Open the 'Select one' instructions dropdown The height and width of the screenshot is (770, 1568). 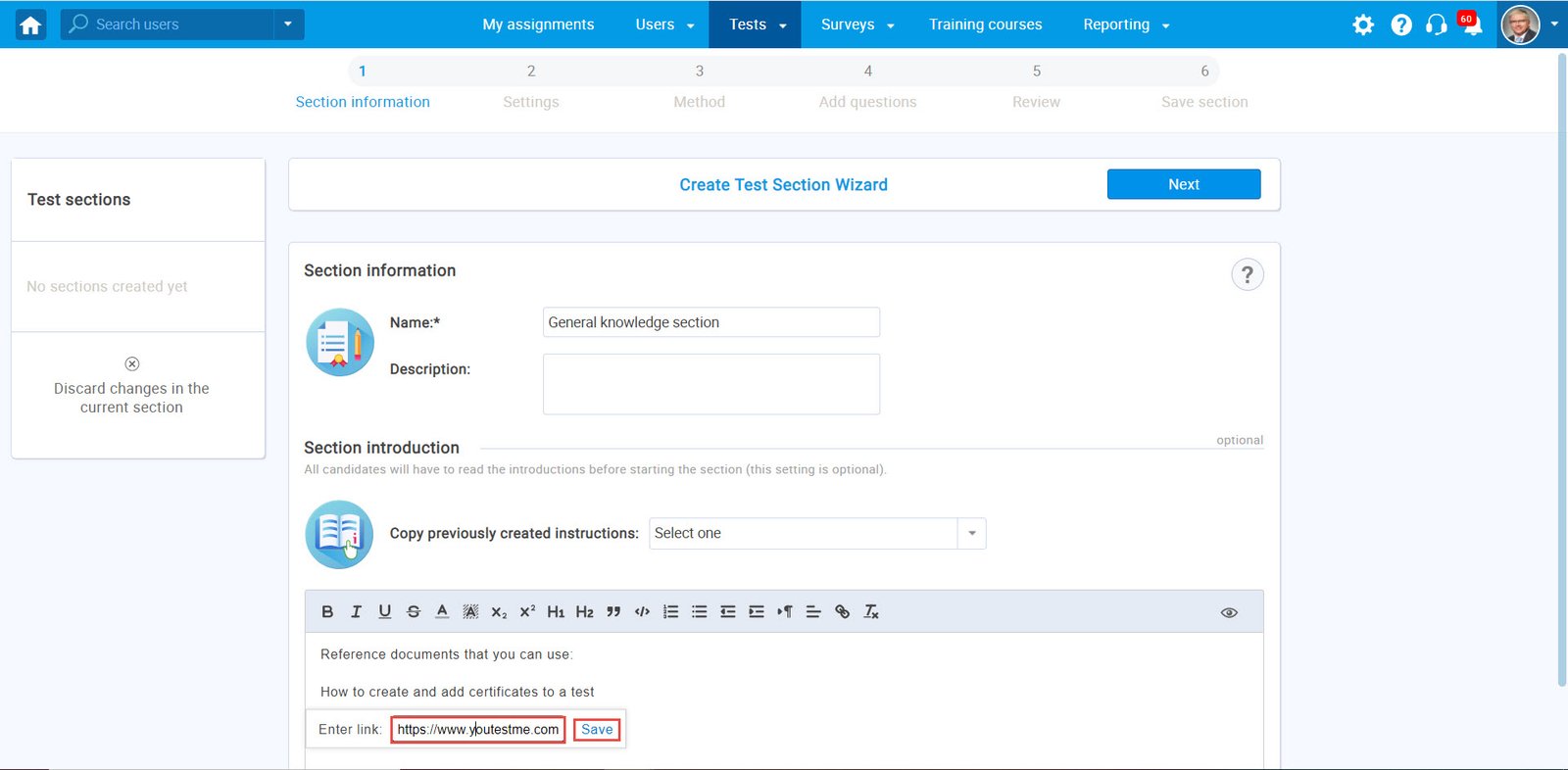click(816, 533)
